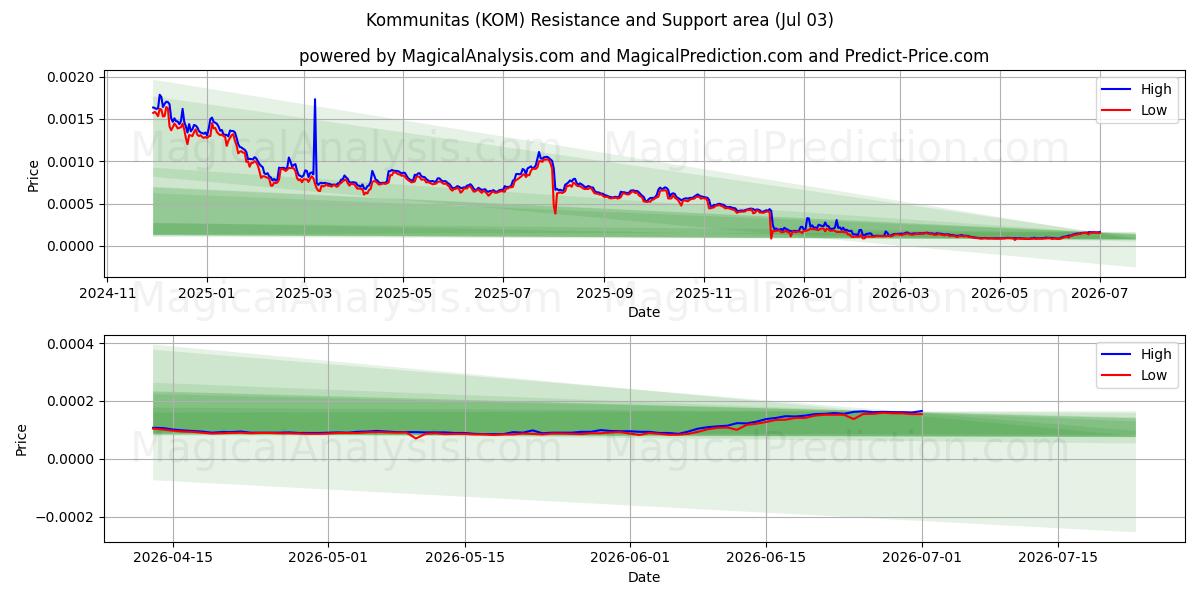The image size is (1200, 600).
Task: Click the end of the High line in the bottom chart
Action: tap(922, 411)
